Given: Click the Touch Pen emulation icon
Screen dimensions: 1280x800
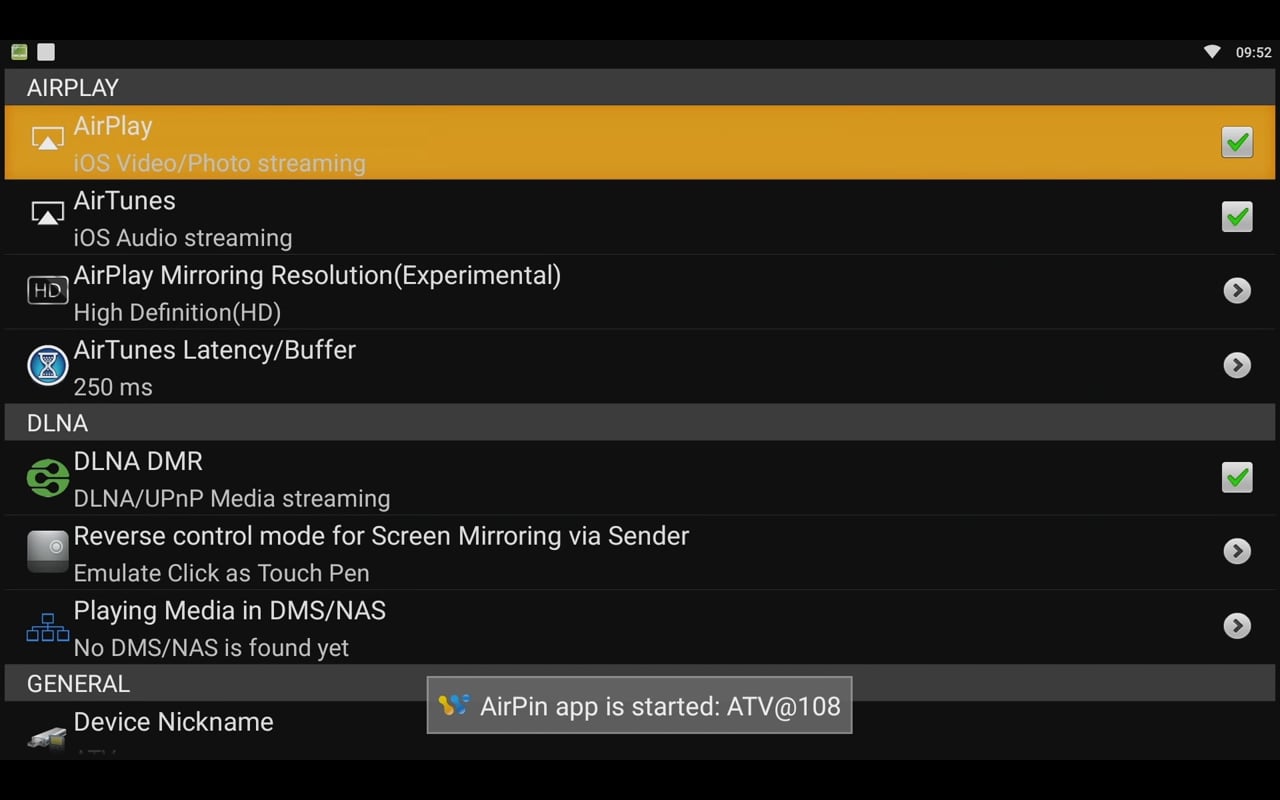Looking at the screenshot, I should (x=47, y=550).
